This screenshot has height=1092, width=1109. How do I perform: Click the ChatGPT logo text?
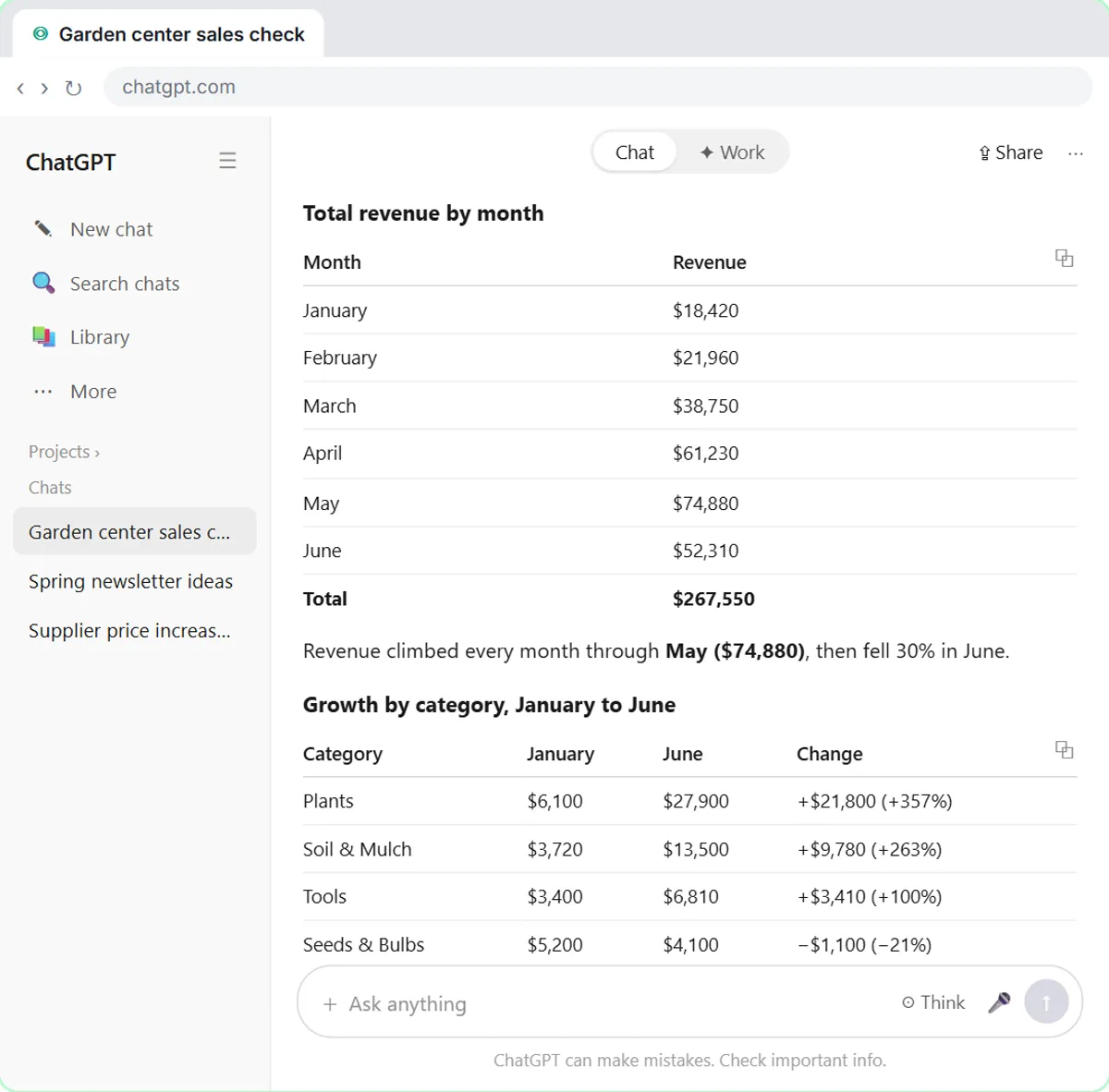(71, 163)
